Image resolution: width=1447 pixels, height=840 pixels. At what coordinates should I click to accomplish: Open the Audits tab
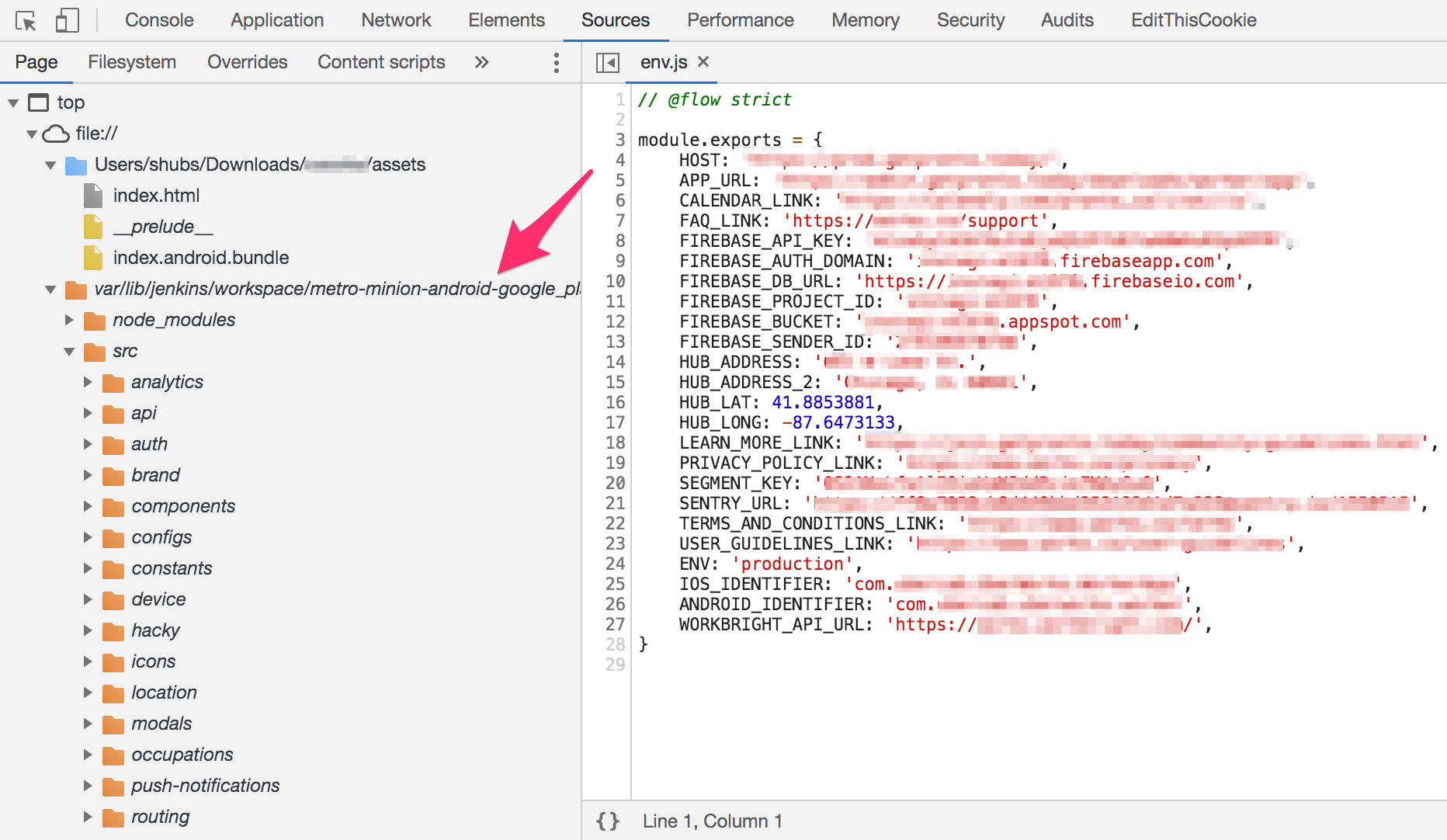(1067, 20)
